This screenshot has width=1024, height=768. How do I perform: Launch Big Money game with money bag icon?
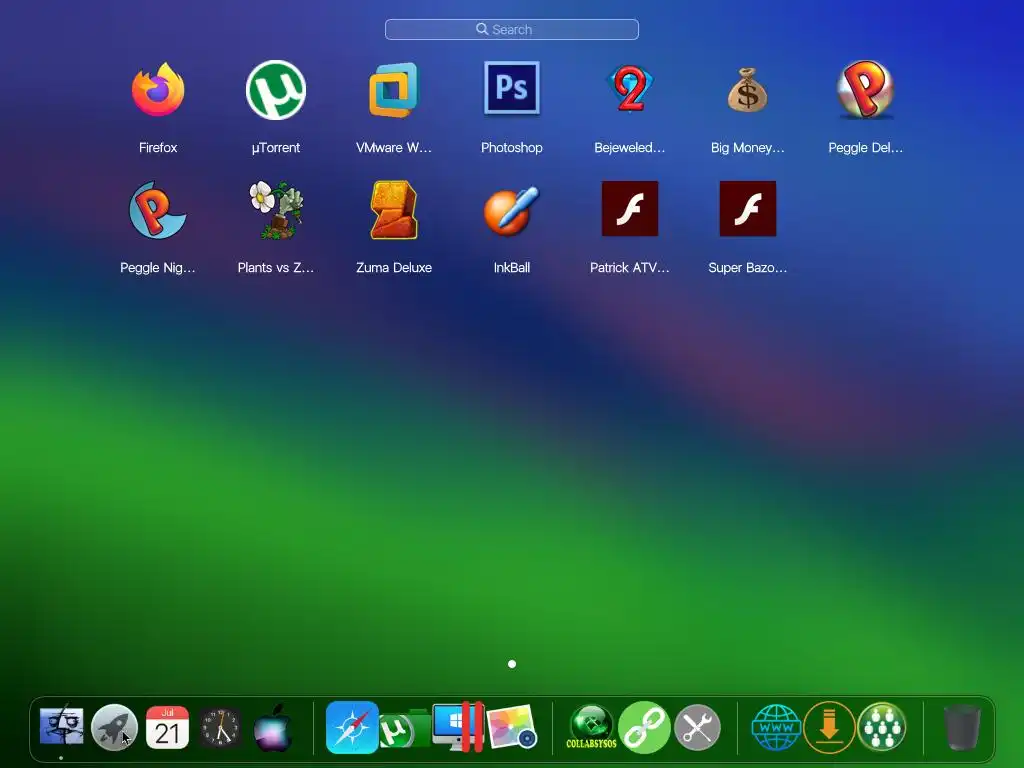tap(748, 89)
